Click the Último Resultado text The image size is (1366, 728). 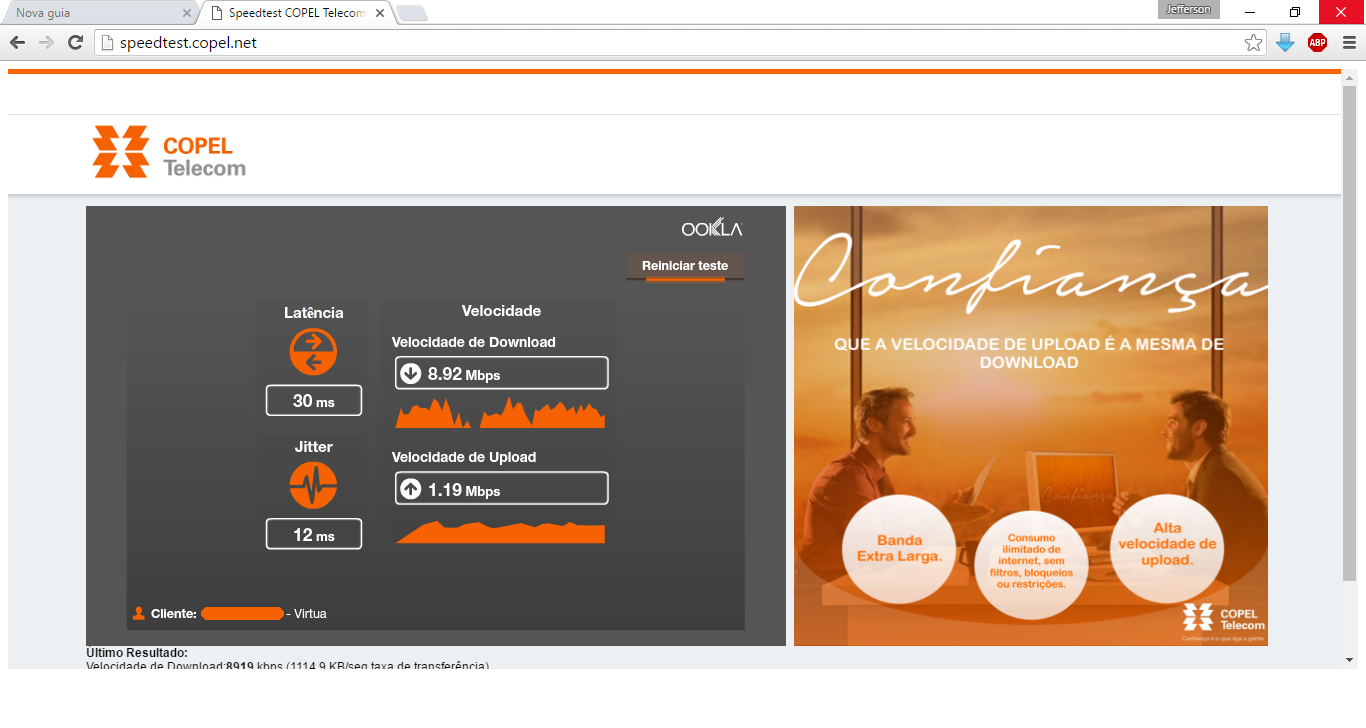click(137, 653)
